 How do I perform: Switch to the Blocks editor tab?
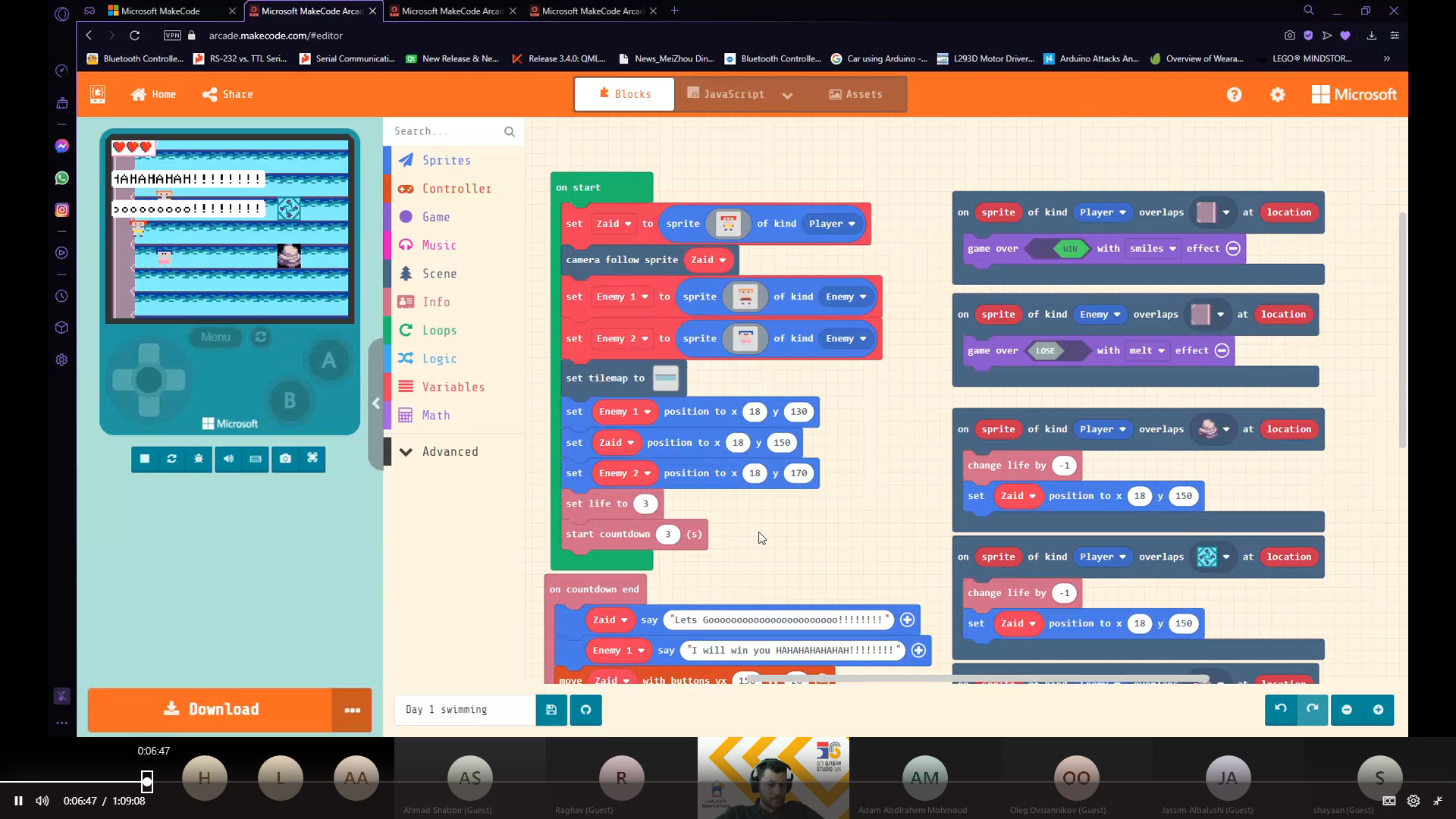coord(625,94)
